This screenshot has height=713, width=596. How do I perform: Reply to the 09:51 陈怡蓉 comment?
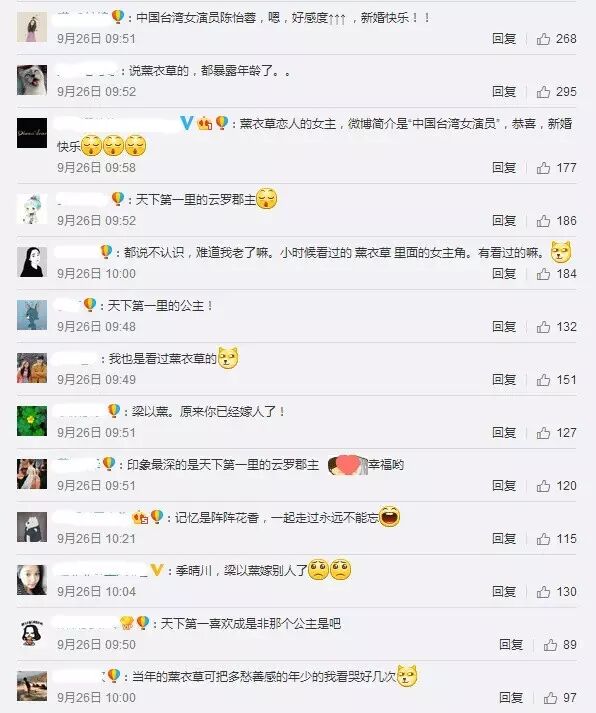504,39
